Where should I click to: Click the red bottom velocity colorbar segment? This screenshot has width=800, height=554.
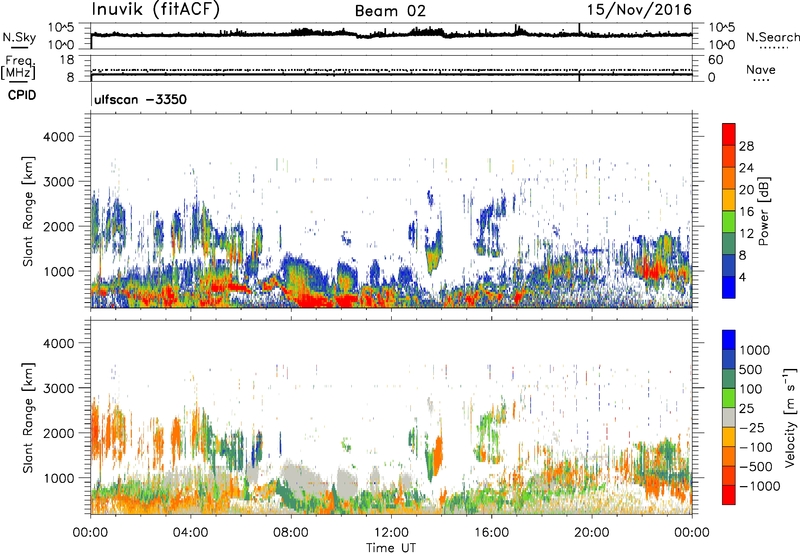pos(729,495)
